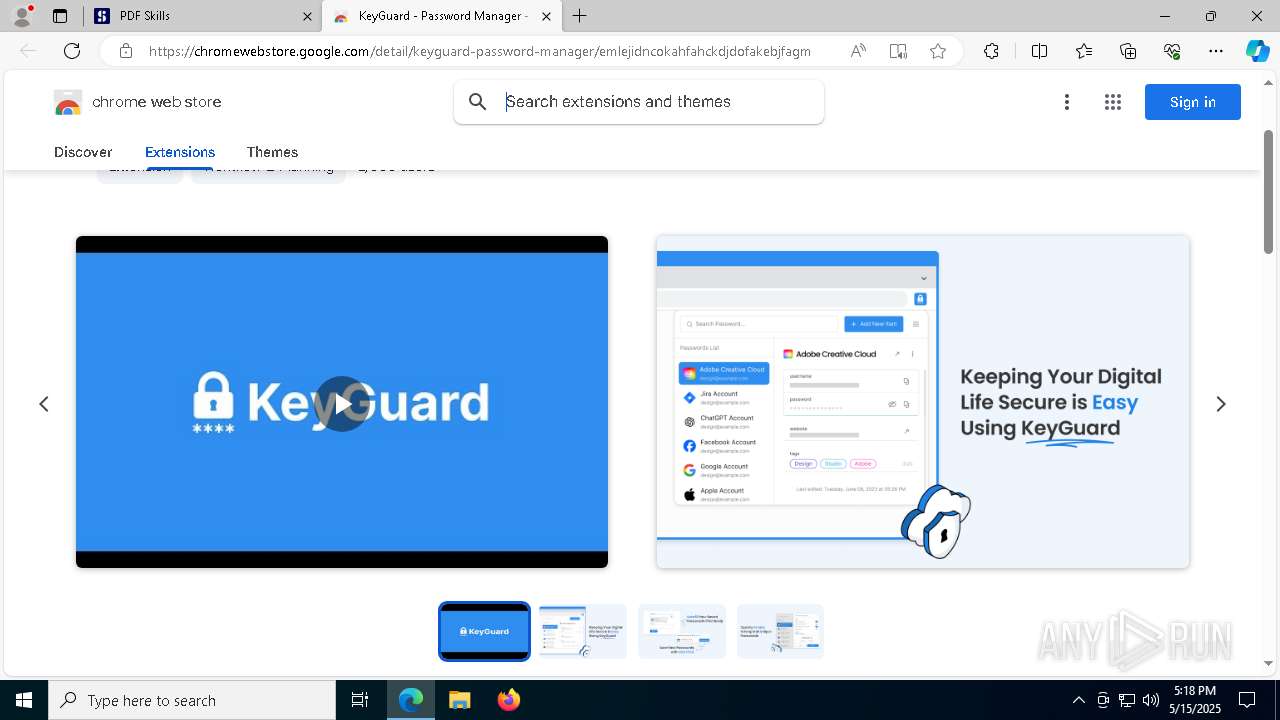Open Firefox from taskbar
The height and width of the screenshot is (720, 1280).
point(508,700)
